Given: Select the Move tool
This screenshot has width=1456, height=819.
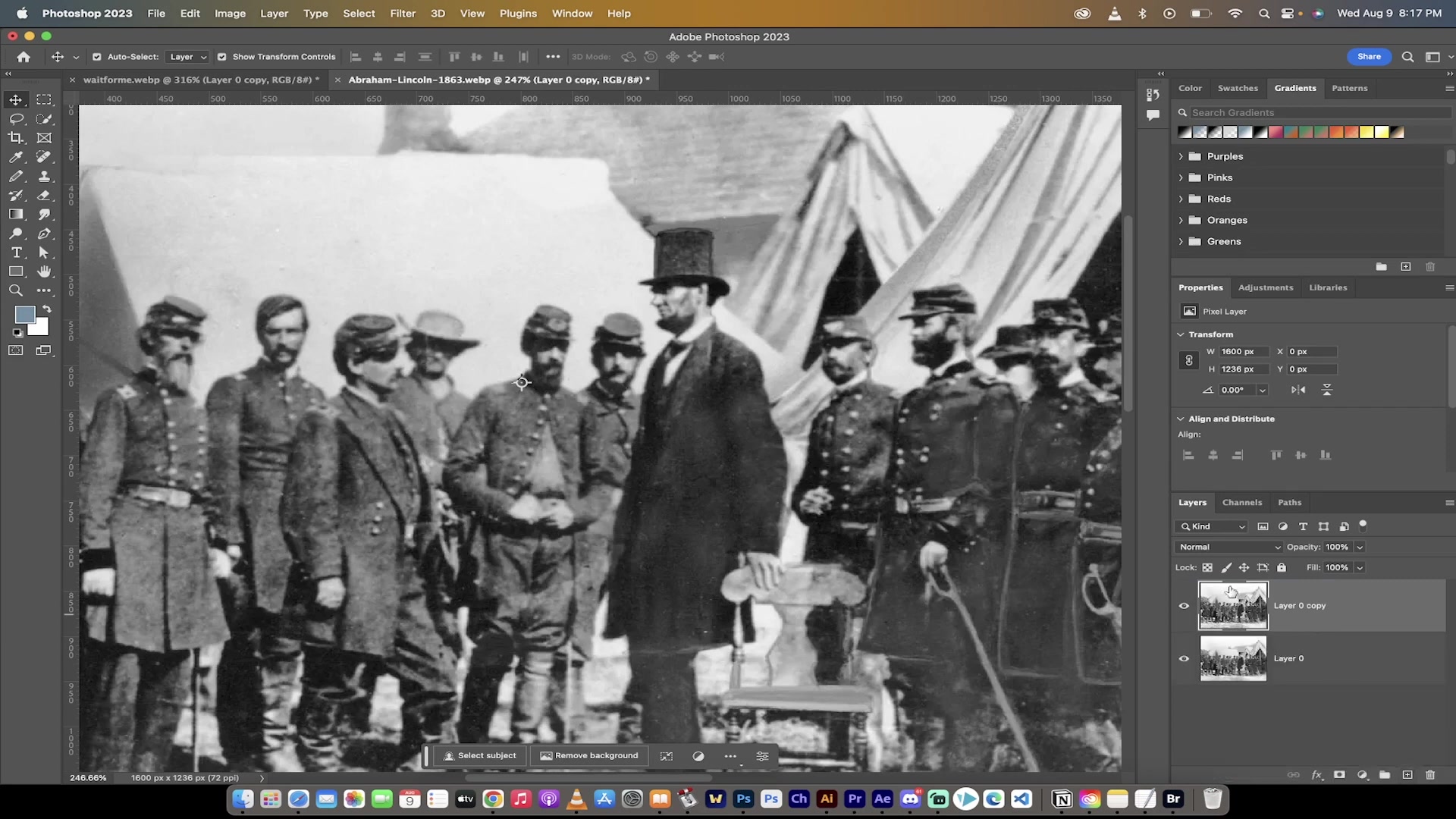Looking at the screenshot, I should point(15,99).
